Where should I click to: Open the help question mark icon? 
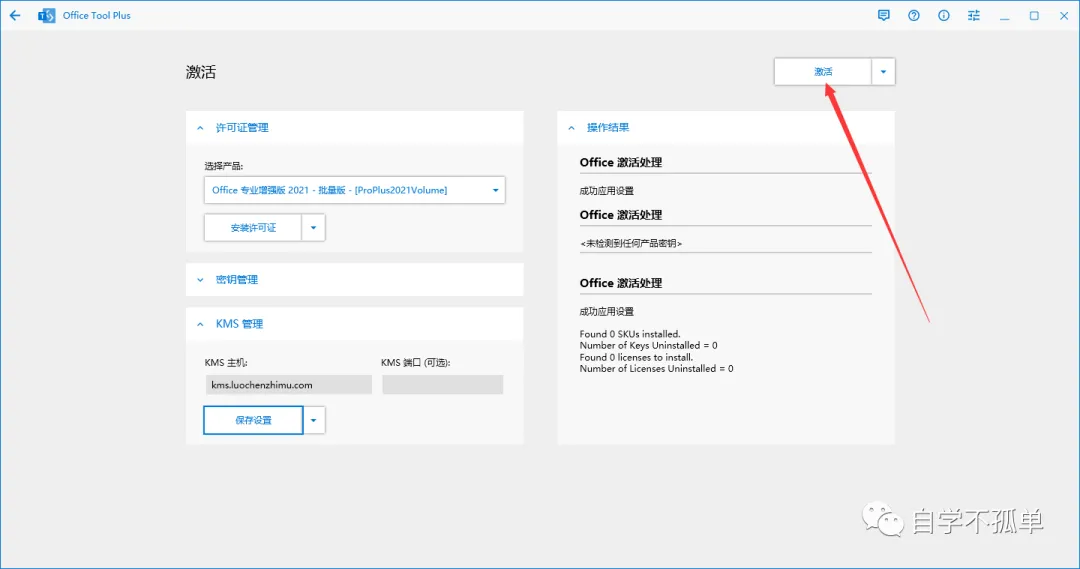tap(913, 15)
